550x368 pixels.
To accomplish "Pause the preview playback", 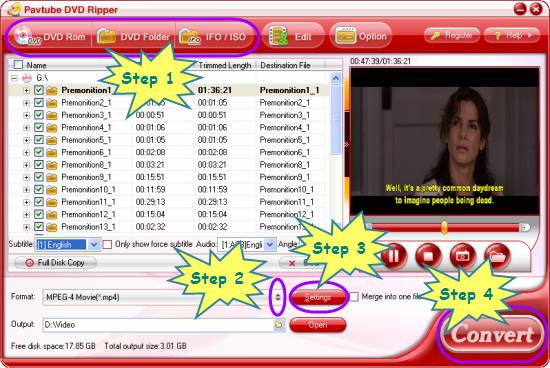I will coord(394,256).
